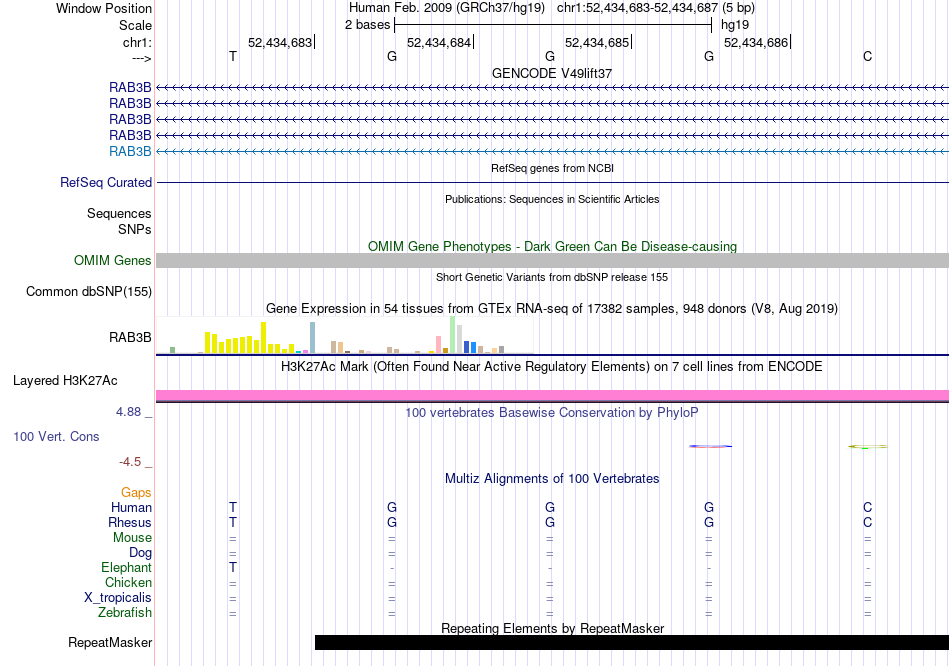Click the RefSeq Curated track label
Viewport: 950px width, 666px height.
(x=106, y=182)
